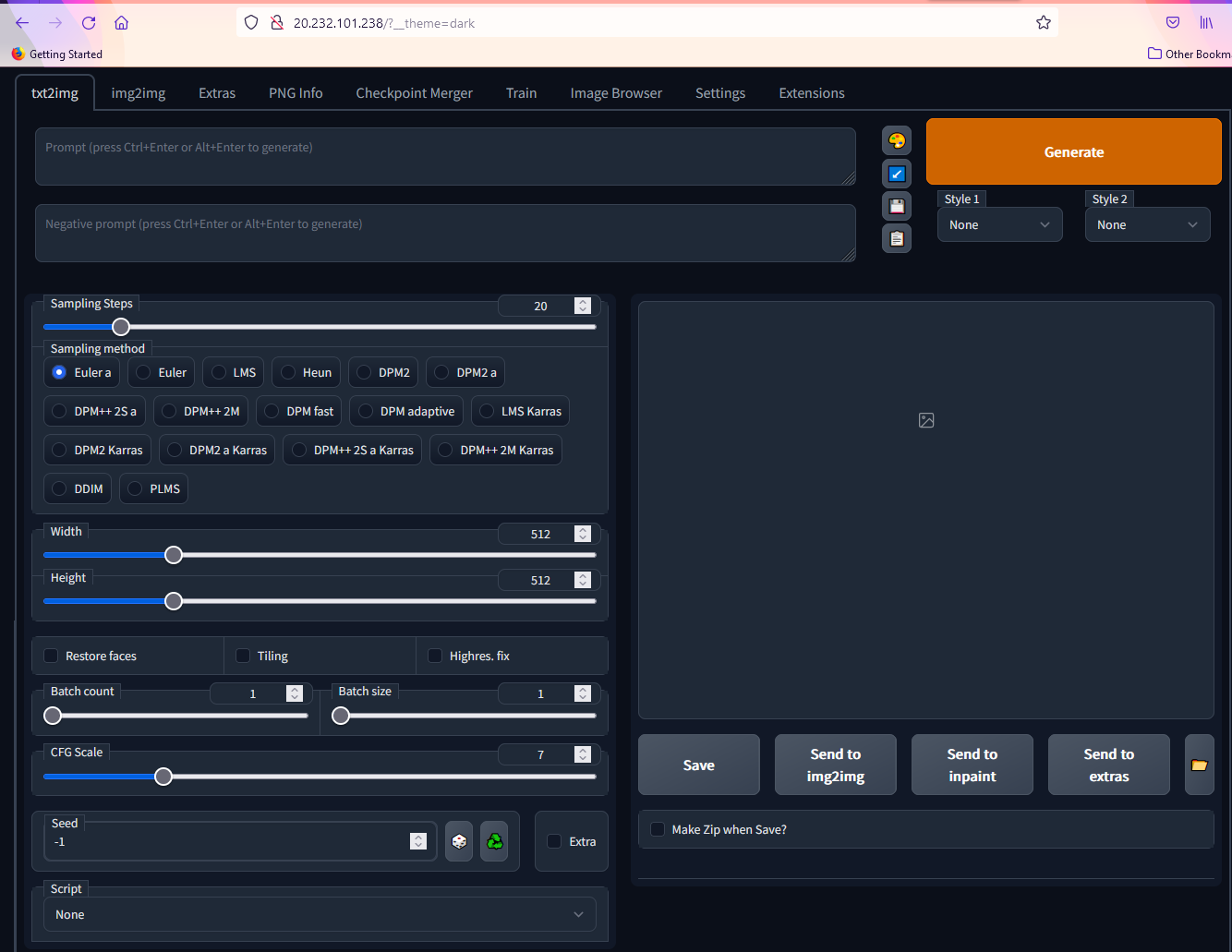
Task: Click Send to inpaint
Action: 972,765
